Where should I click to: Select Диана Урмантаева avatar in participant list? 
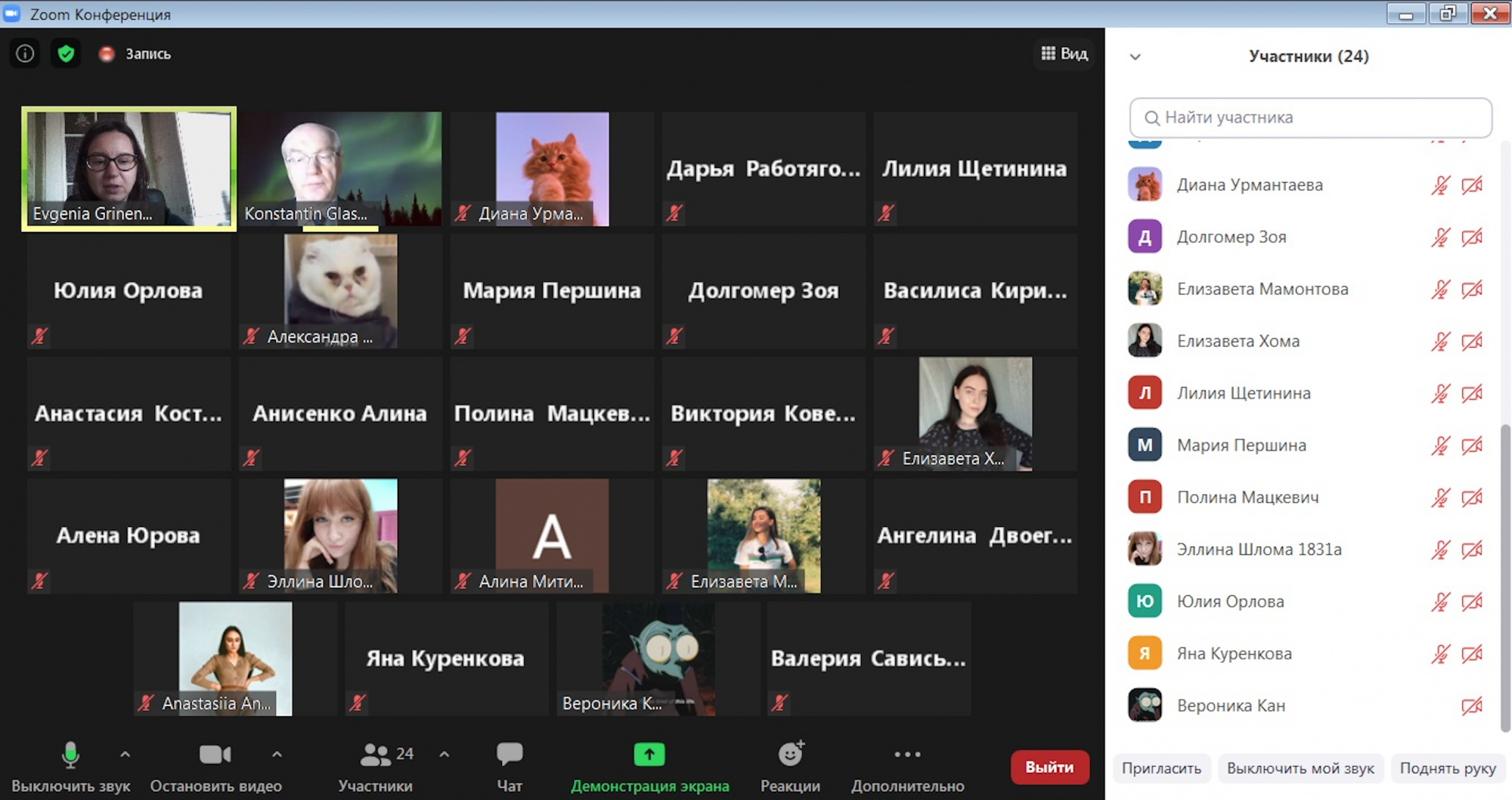[1145, 184]
